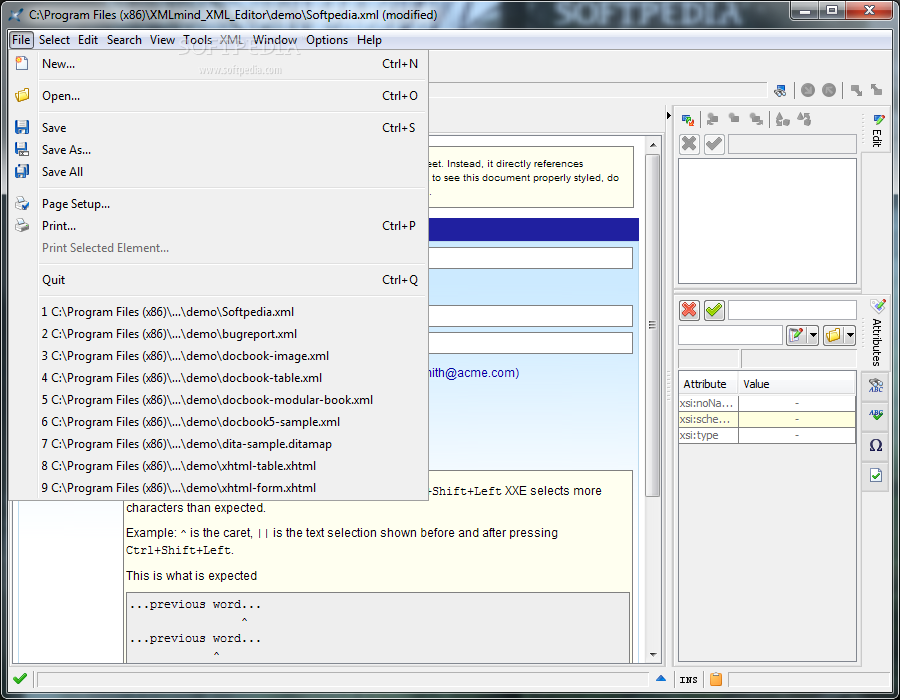This screenshot has width=900, height=700.
Task: Select the xsi:sche... attribute row
Action: click(767, 419)
